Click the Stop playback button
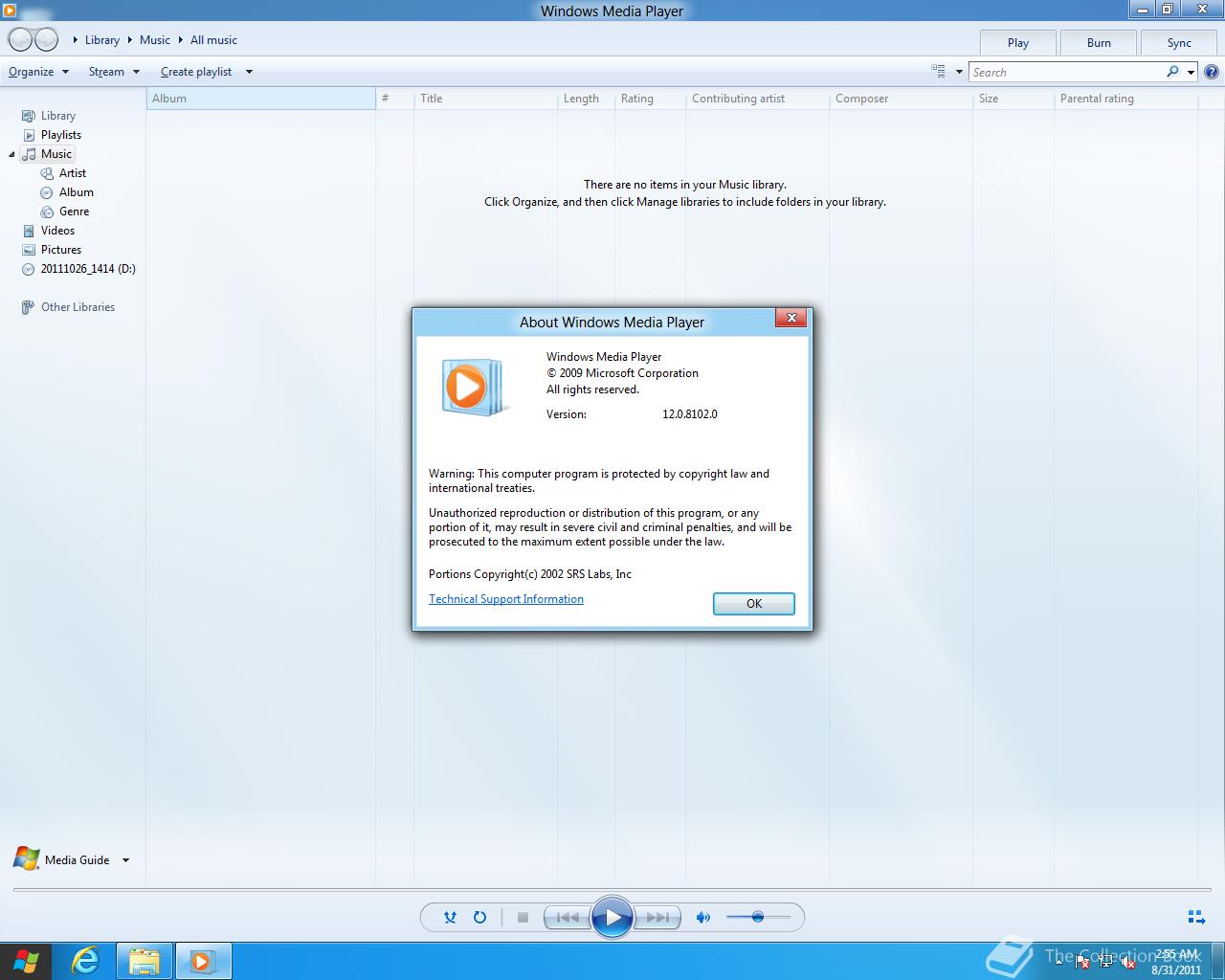Viewport: 1225px width, 980px height. pos(523,917)
